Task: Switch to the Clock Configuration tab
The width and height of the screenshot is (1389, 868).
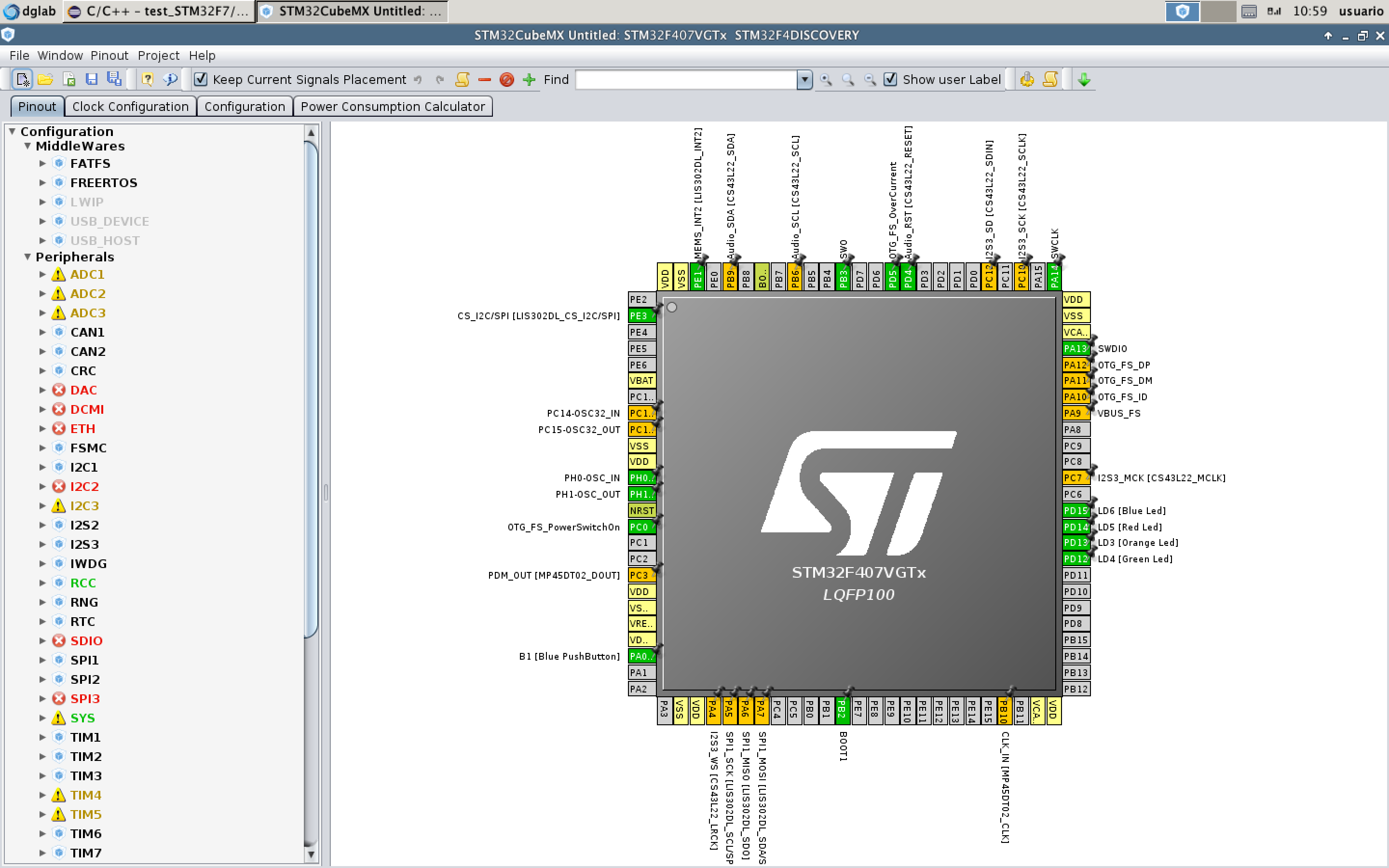Action: point(130,107)
